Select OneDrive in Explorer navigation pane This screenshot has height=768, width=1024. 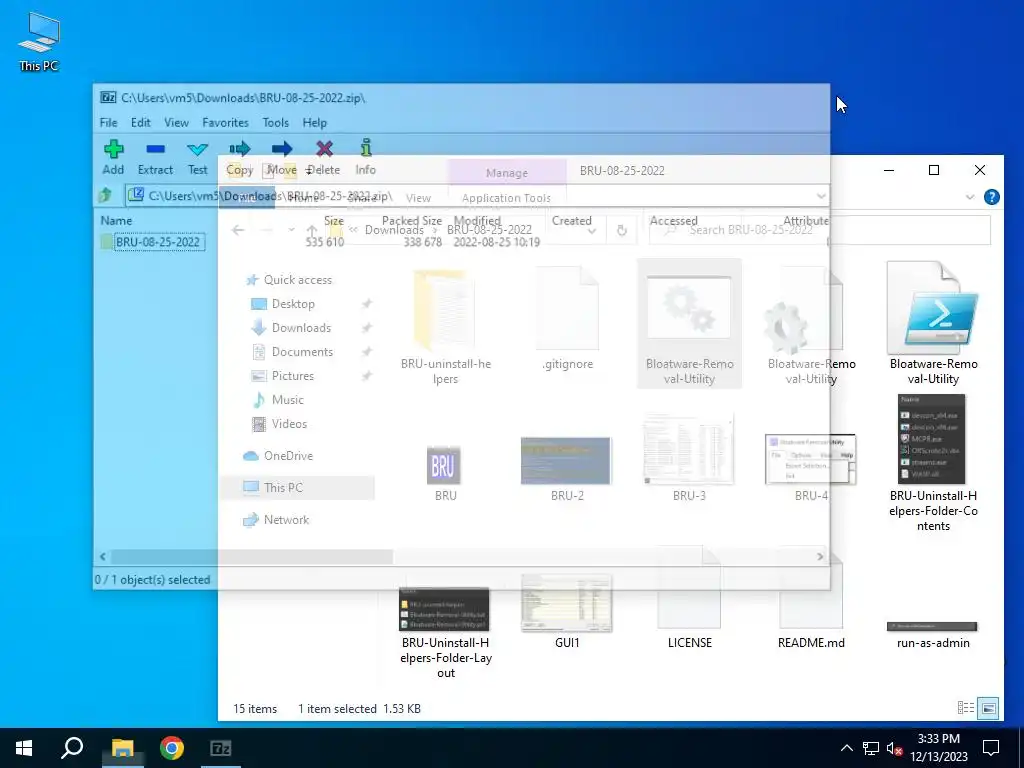pyautogui.click(x=288, y=456)
